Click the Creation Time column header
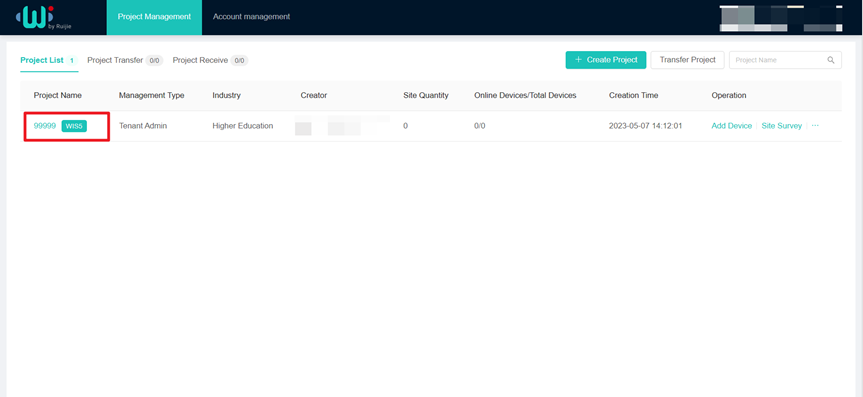Viewport: 863px width, 397px height. click(633, 95)
